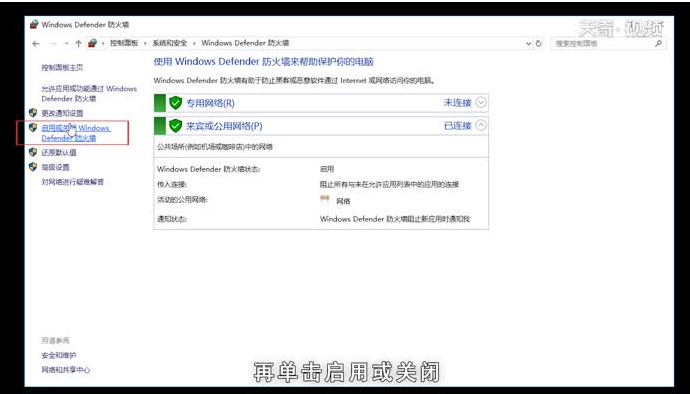Screen dimensions: 690x394
Task: Click 活动的公用网络 label
Action: click(182, 199)
